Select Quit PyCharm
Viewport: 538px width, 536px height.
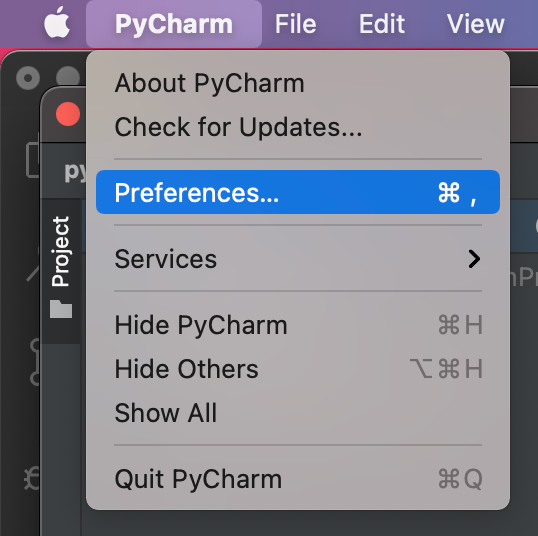(x=298, y=479)
